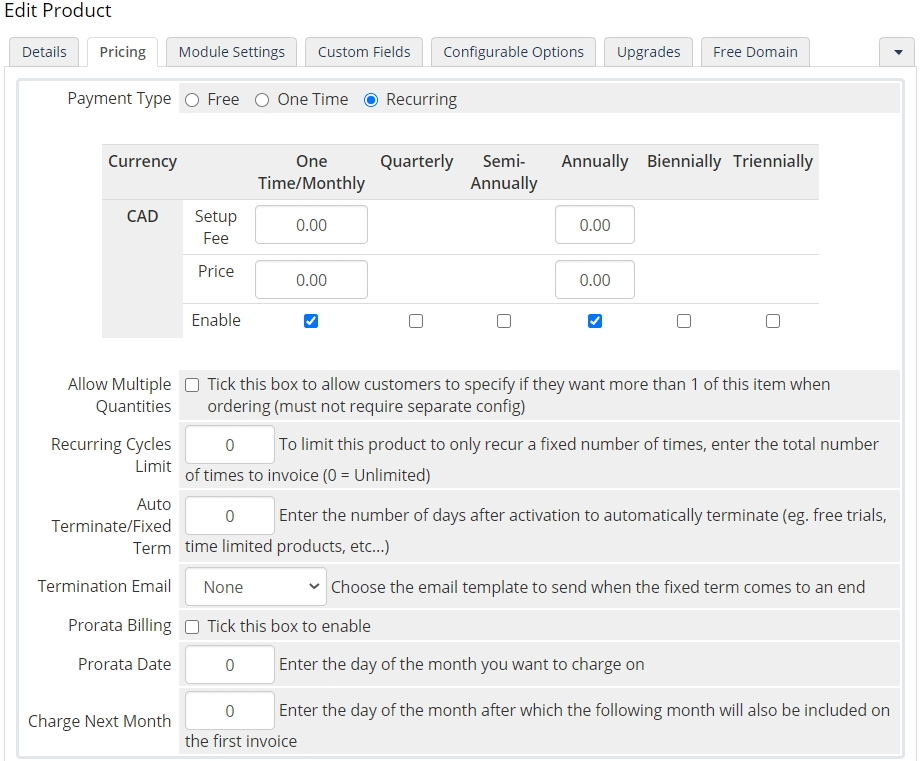Enable the Quarterly billing cycle checkbox
The image size is (922, 761).
(x=416, y=321)
